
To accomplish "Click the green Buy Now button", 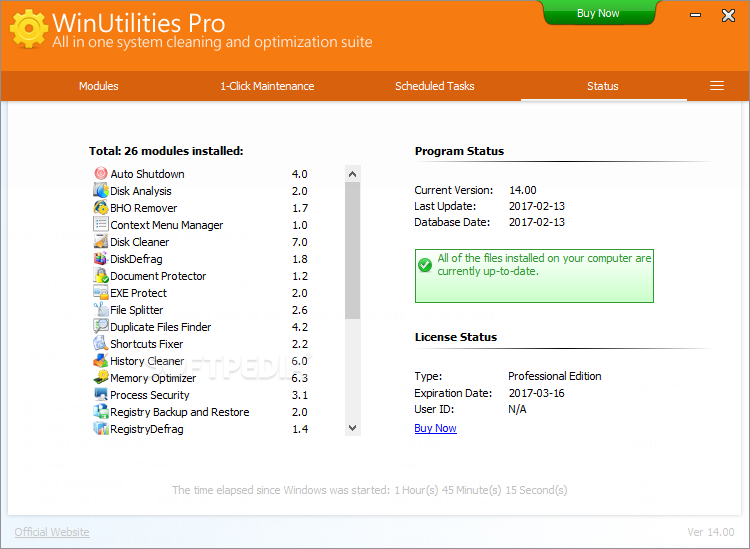I will coord(598,13).
